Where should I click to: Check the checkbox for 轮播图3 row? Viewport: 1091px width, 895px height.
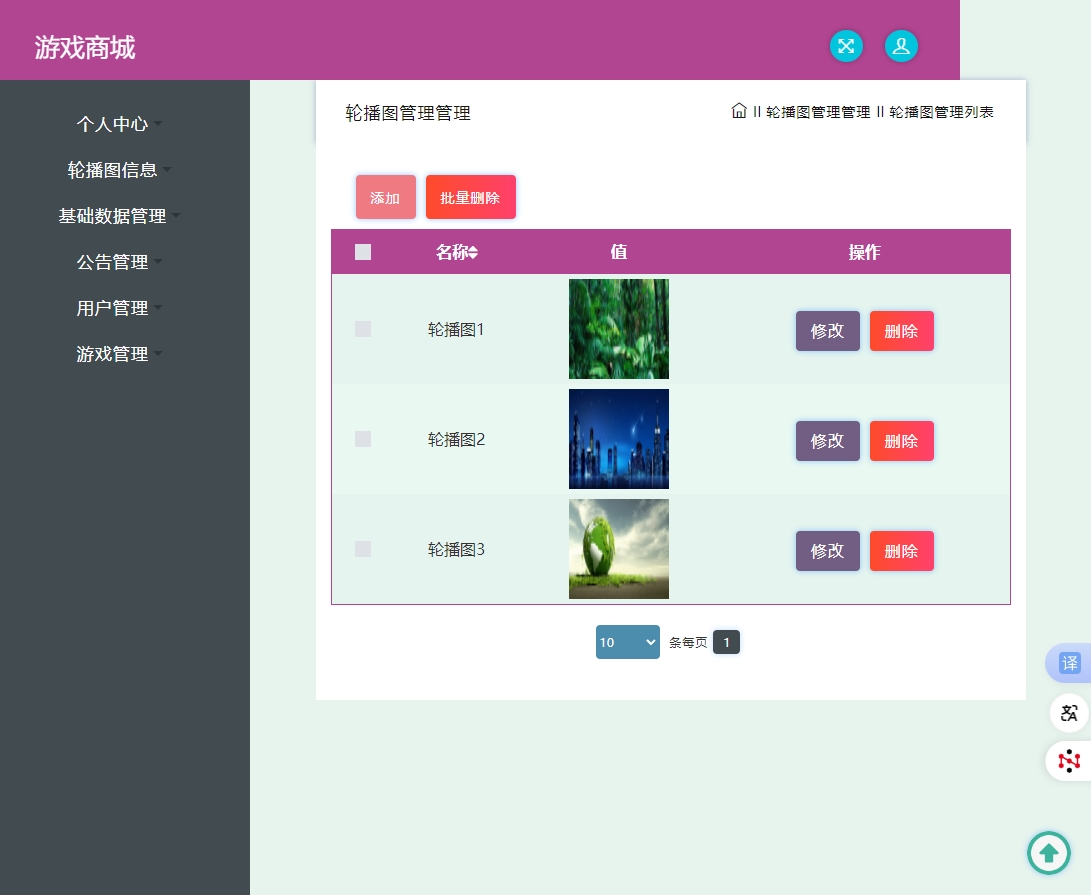[x=363, y=549]
